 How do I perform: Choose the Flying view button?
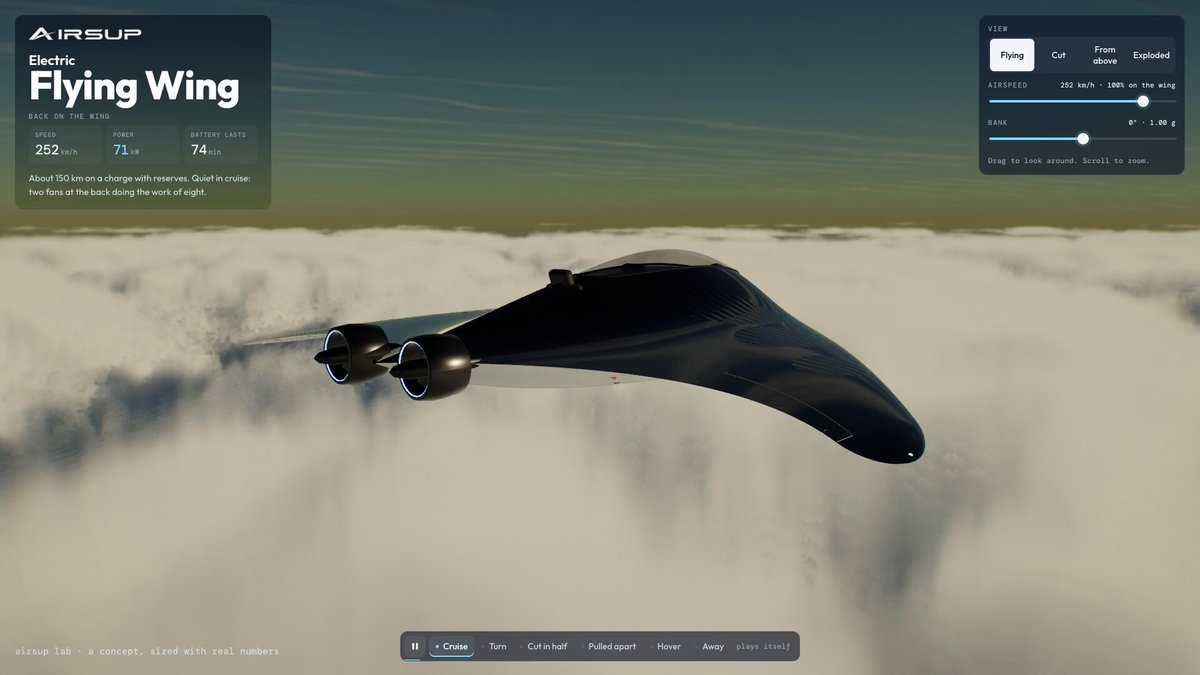1012,55
